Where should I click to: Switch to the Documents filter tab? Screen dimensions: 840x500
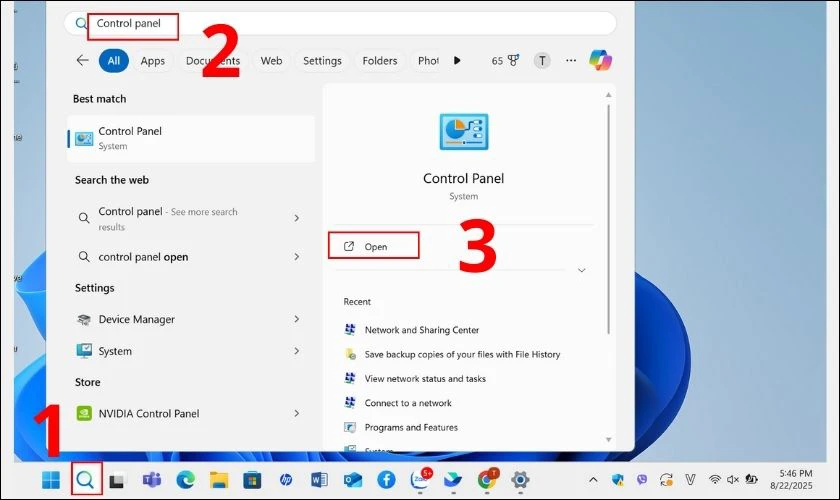coord(213,61)
